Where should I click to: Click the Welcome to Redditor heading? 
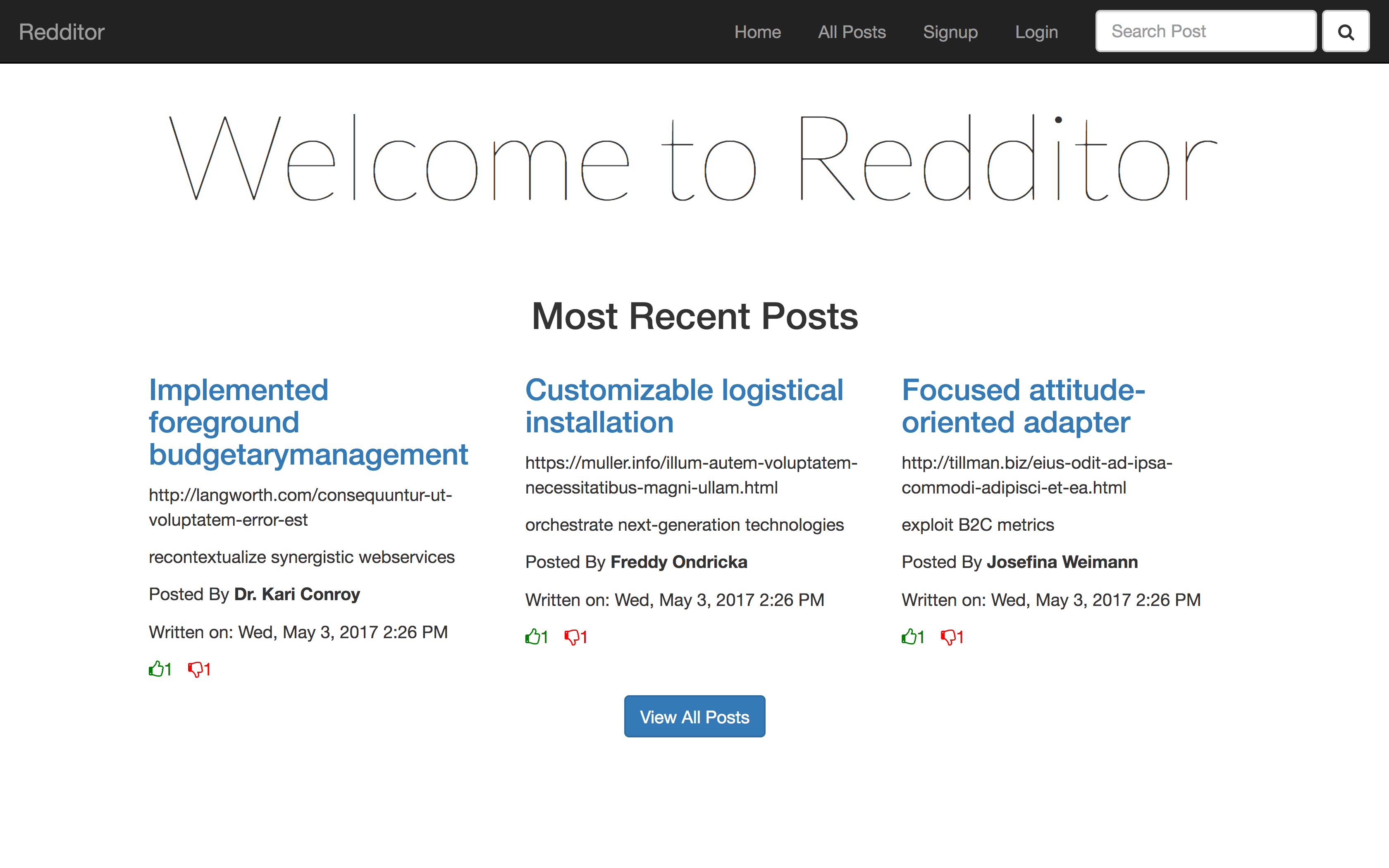tap(693, 157)
